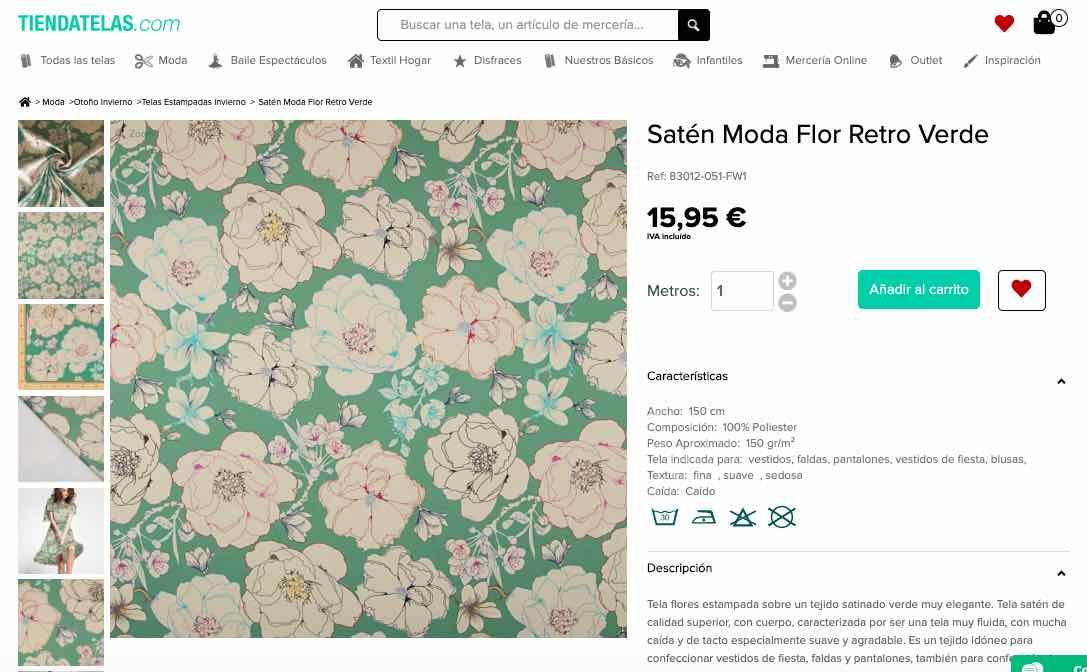Image resolution: width=1087 pixels, height=672 pixels.
Task: Click the Metros quantity input field
Action: click(742, 291)
